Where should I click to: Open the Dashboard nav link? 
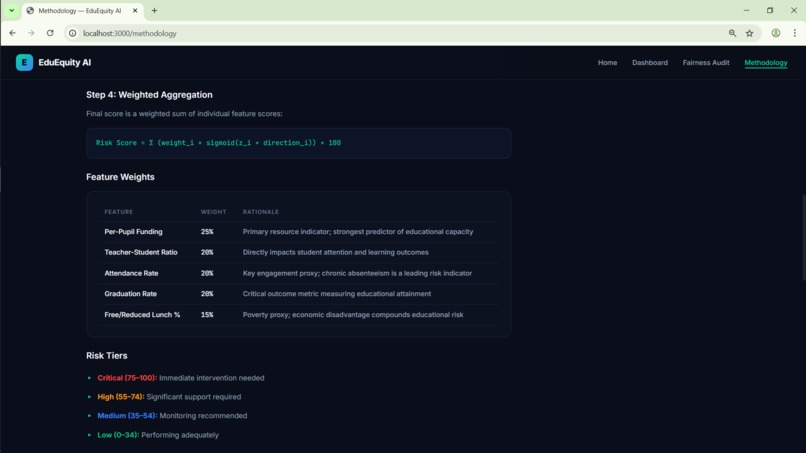(650, 63)
